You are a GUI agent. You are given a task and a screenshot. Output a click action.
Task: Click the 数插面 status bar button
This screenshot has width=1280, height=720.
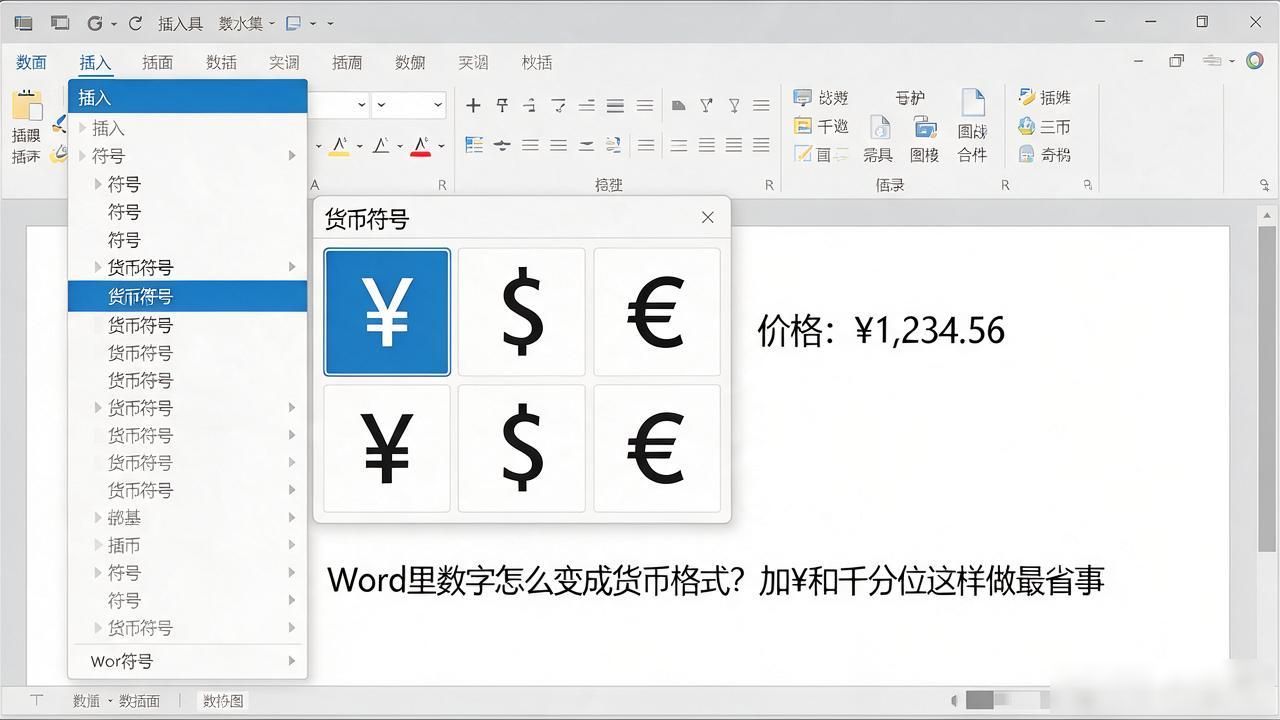139,701
